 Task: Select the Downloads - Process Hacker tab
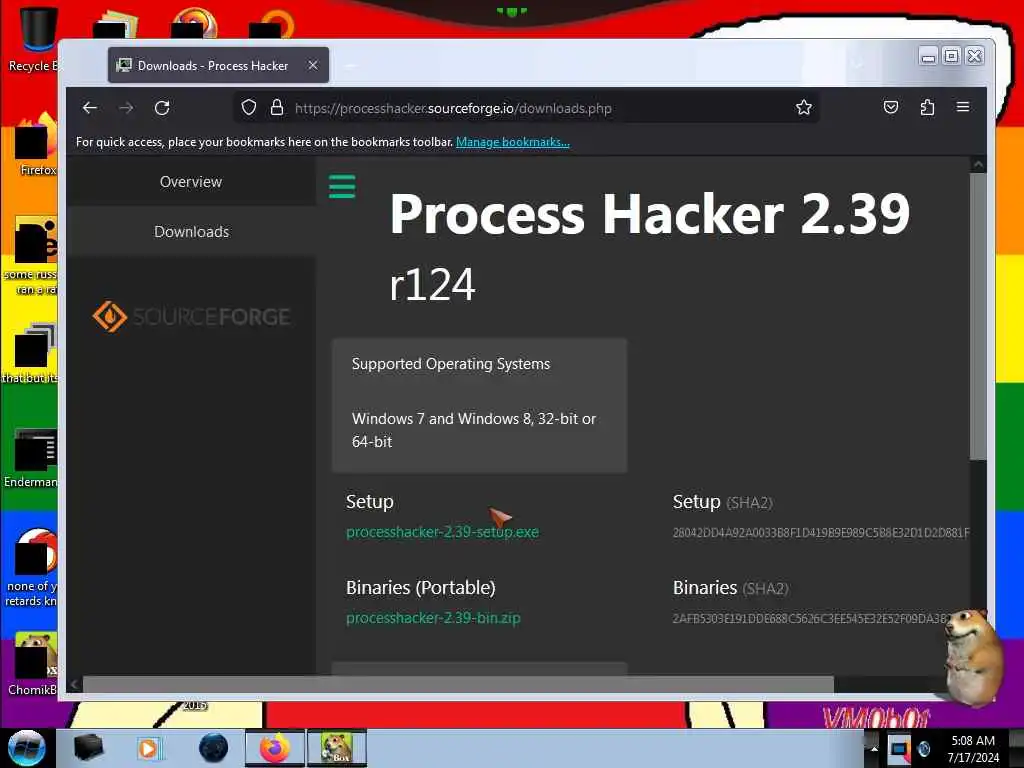coord(218,65)
